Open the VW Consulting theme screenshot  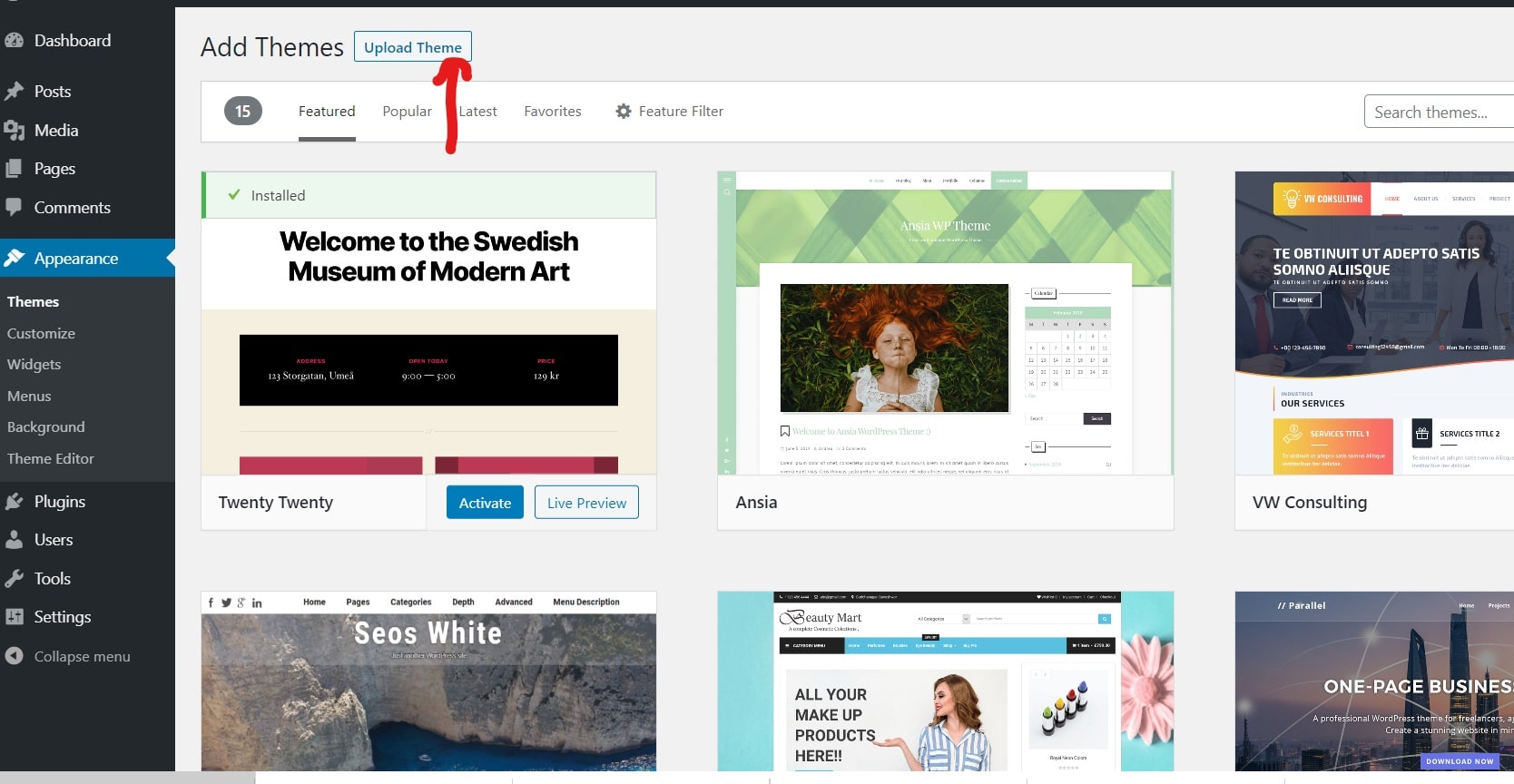click(x=1374, y=323)
